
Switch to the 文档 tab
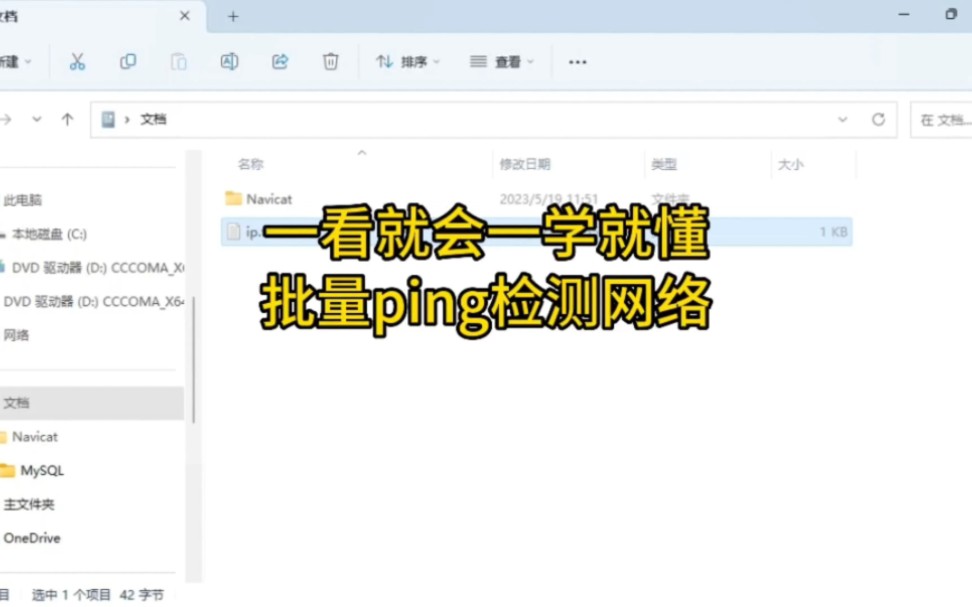click(90, 16)
